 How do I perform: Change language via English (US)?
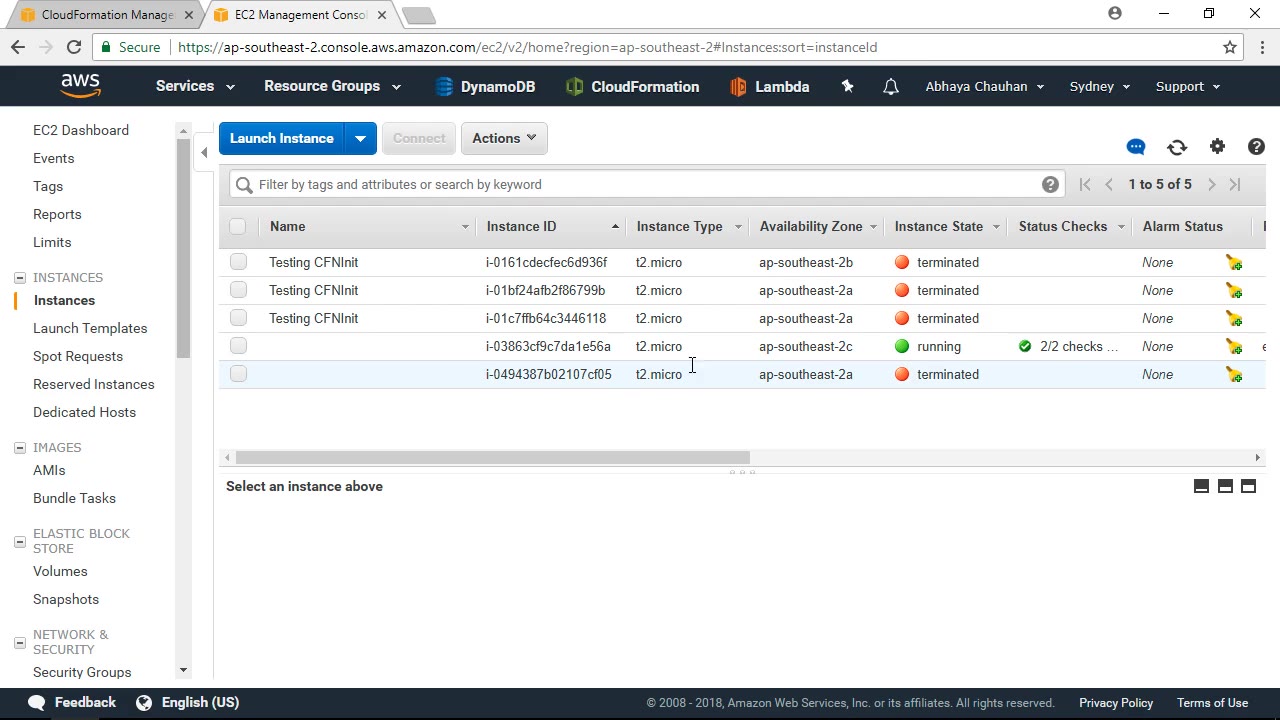click(188, 702)
